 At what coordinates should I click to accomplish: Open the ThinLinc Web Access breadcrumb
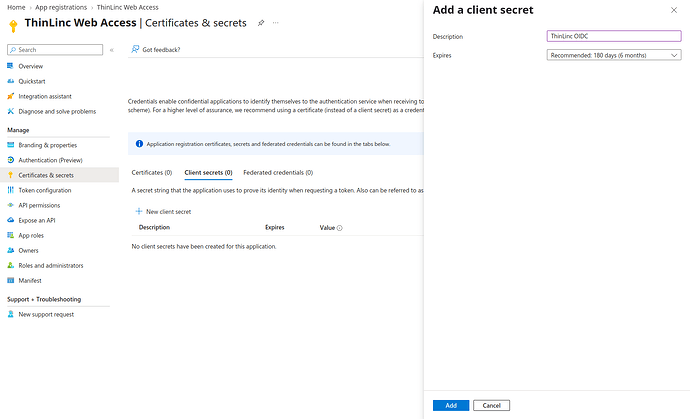(128, 7)
